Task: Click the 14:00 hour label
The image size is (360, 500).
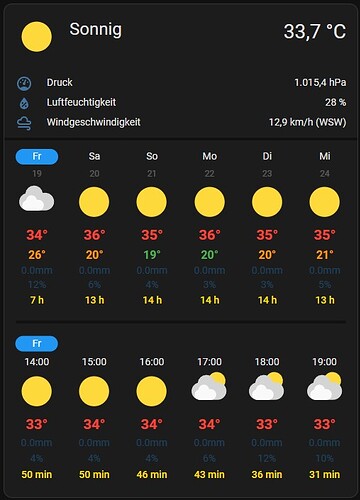Action: [x=37, y=362]
